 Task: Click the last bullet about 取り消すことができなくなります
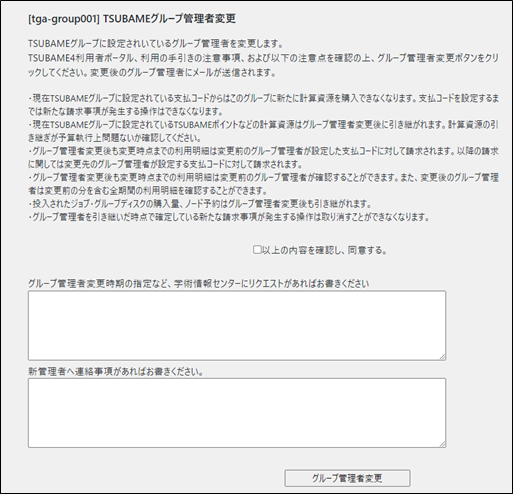pos(229,217)
